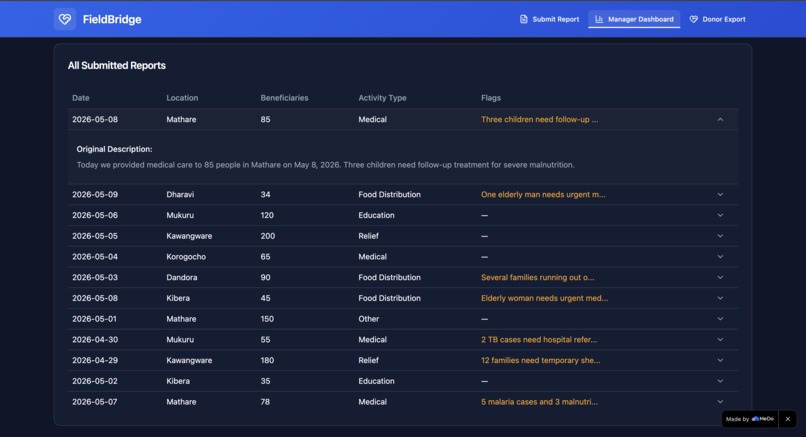
Task: Click the Manager Dashboard chart icon
Action: 599,19
